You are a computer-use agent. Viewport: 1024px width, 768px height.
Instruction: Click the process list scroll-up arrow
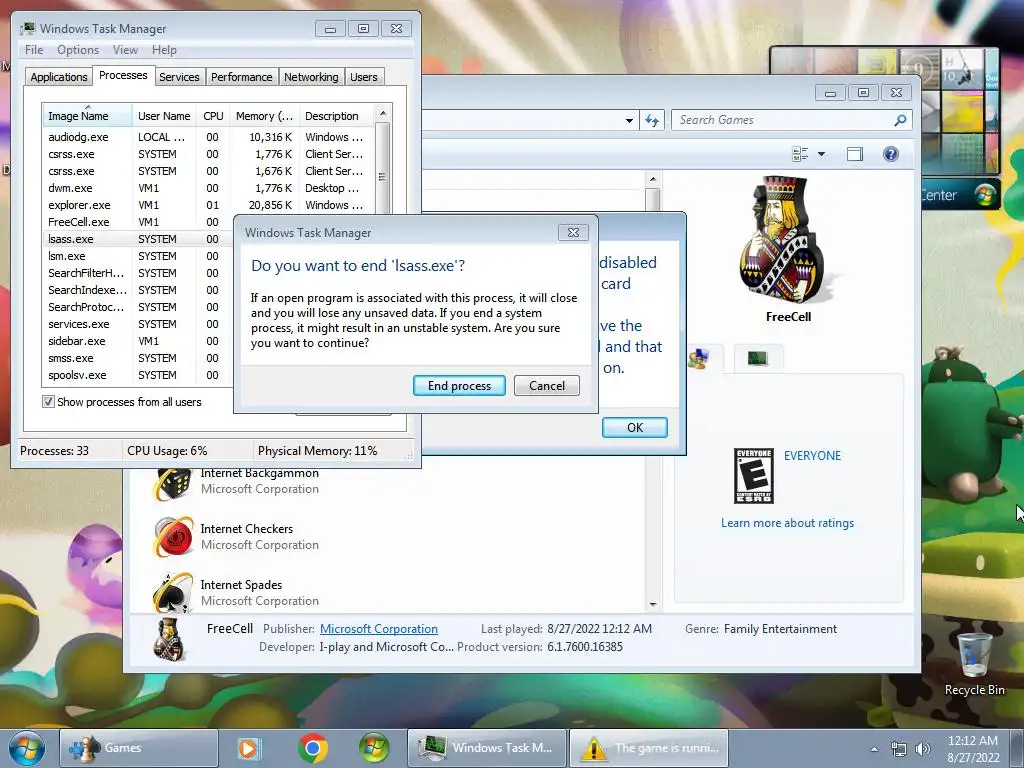[x=383, y=113]
